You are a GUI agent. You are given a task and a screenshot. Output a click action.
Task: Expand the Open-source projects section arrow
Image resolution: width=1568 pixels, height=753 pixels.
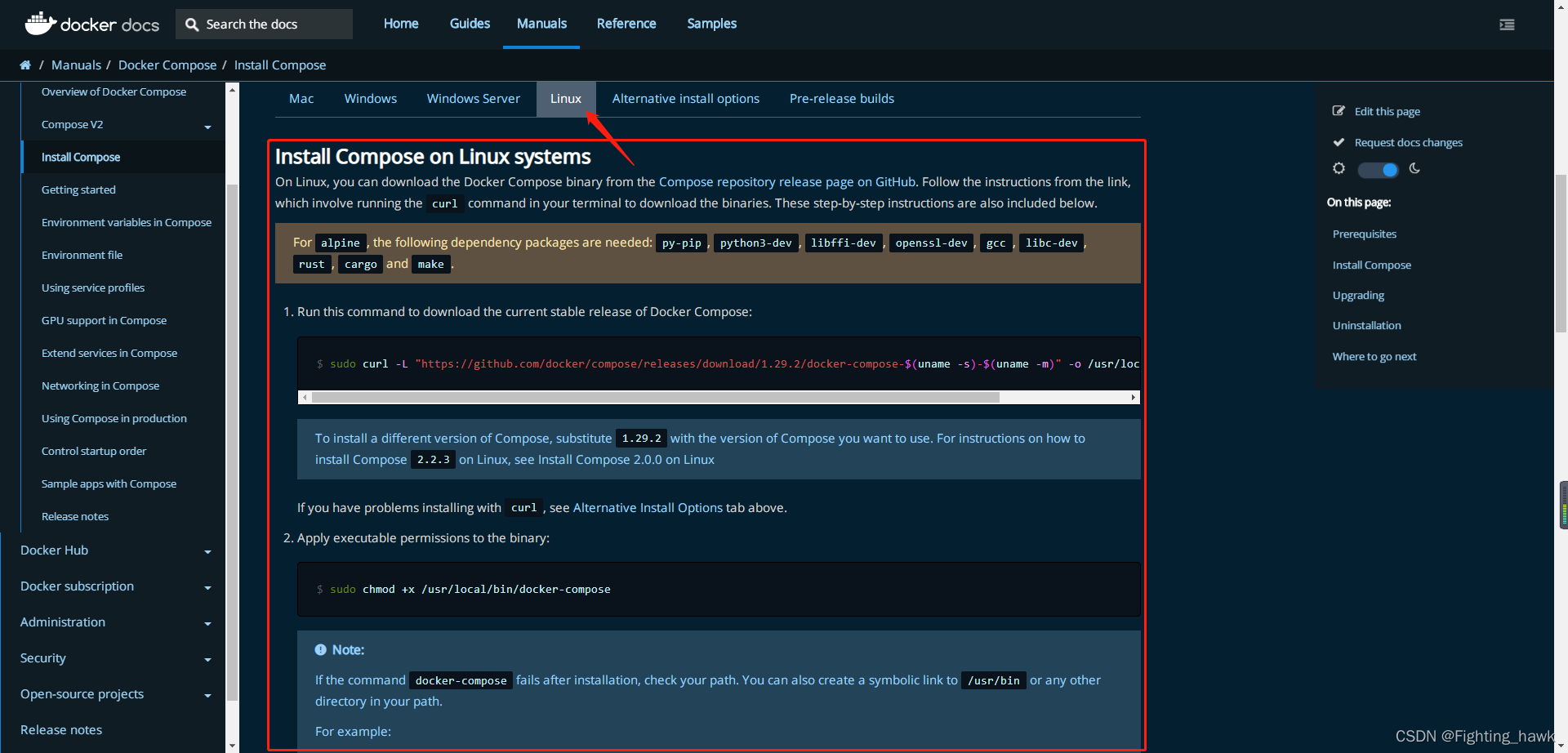click(x=207, y=696)
